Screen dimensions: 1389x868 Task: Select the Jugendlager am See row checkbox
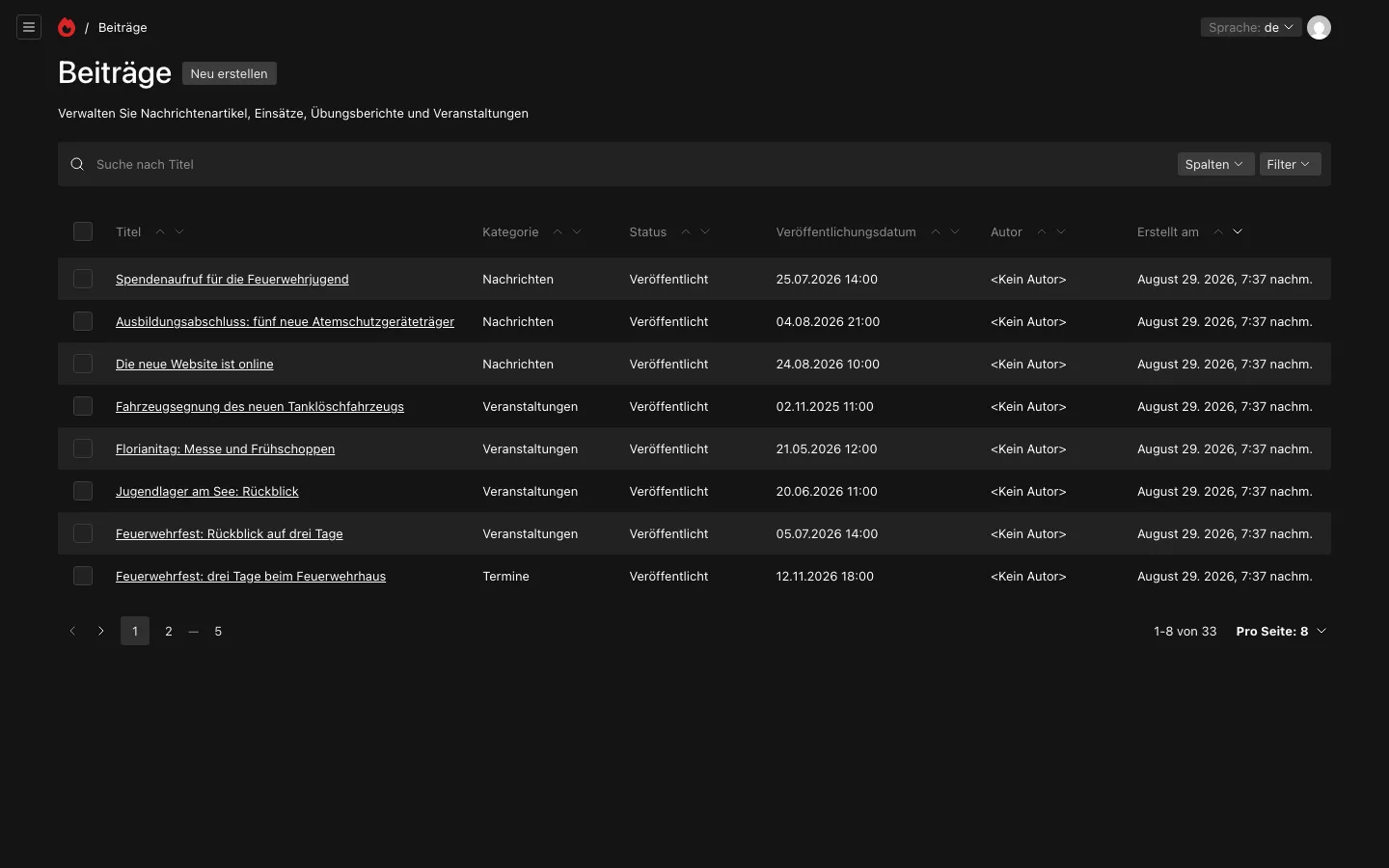click(83, 491)
